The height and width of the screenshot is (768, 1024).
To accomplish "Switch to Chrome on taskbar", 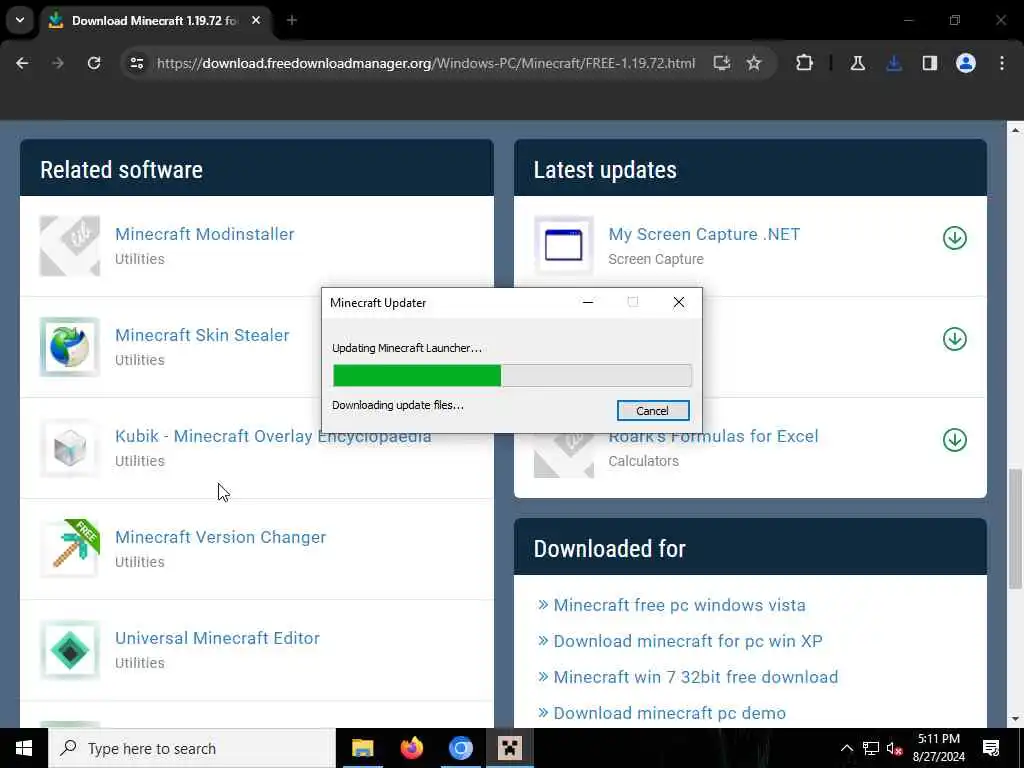I will coord(460,748).
